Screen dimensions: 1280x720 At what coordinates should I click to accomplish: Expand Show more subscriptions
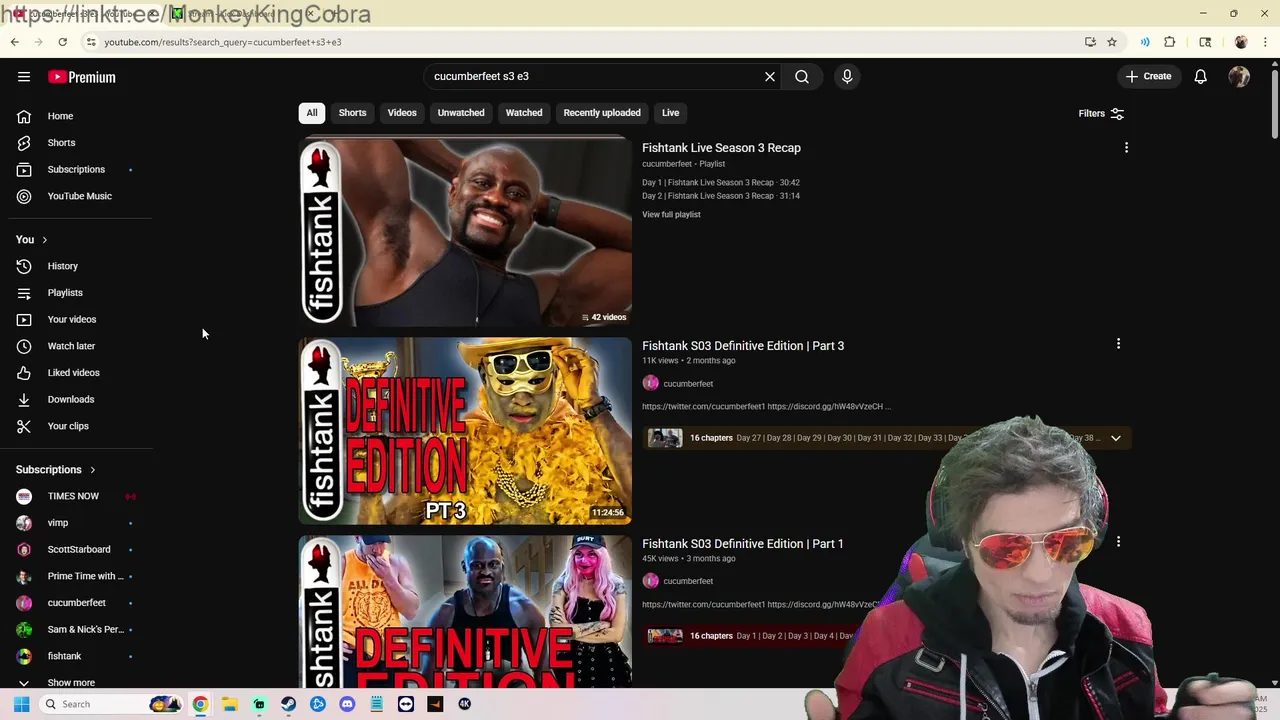(x=80, y=682)
